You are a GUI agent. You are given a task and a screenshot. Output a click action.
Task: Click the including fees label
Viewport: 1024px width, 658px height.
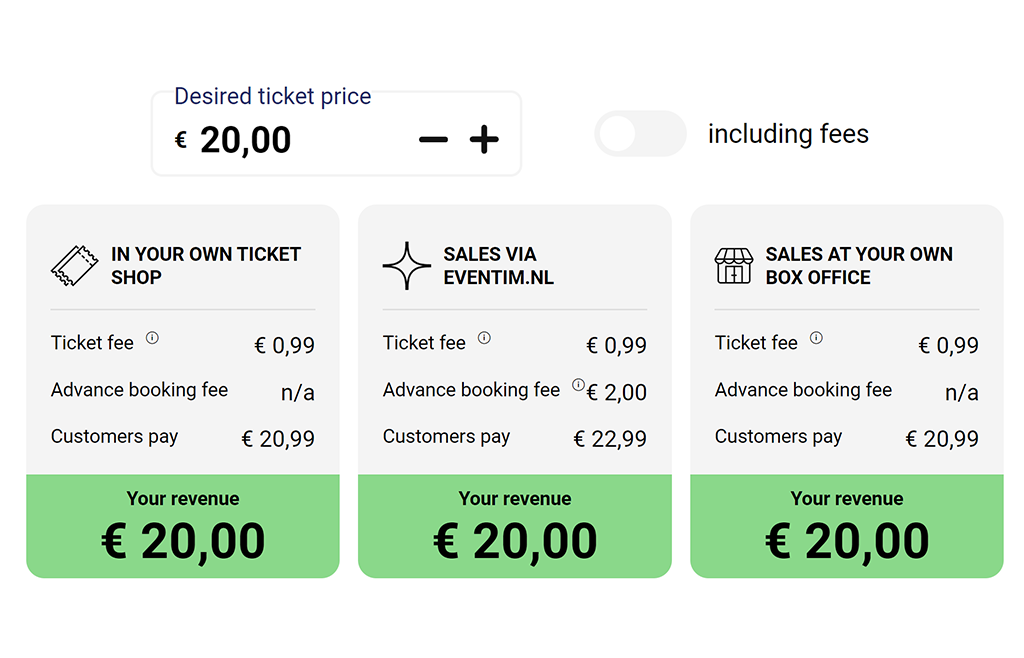click(788, 134)
